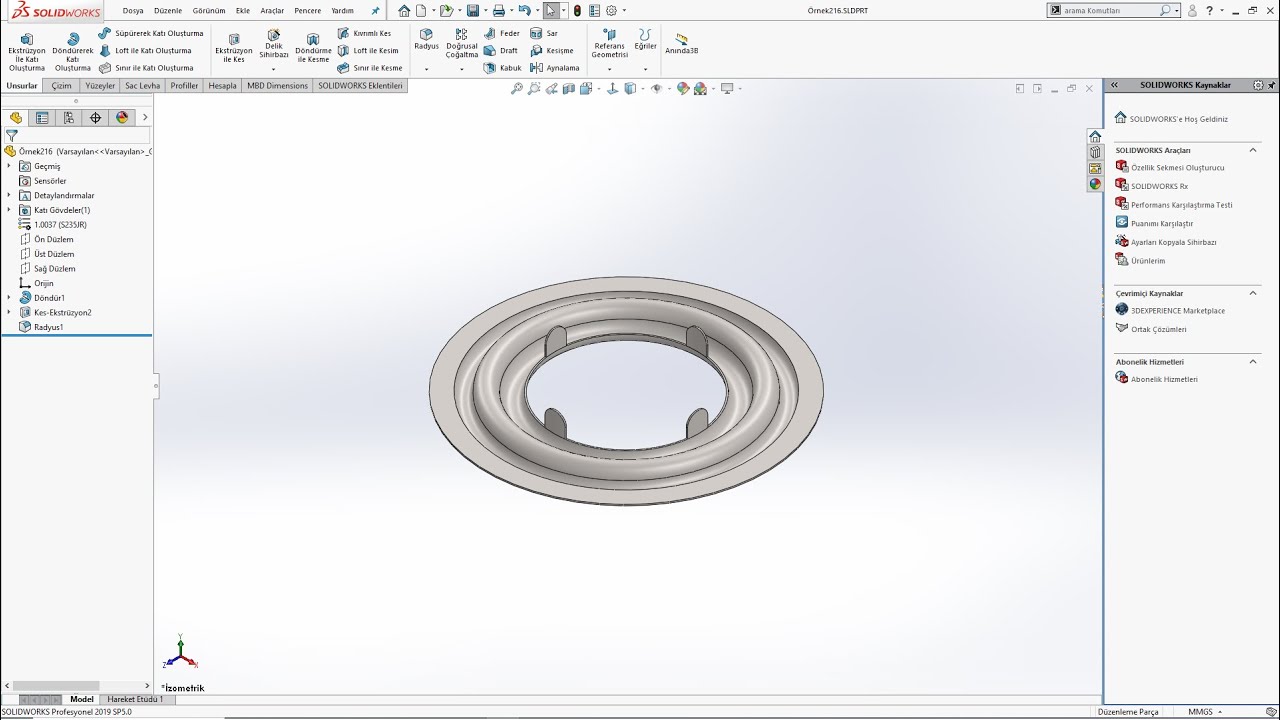
Task: Expand the Geçmiş tree node
Action: click(x=9, y=166)
